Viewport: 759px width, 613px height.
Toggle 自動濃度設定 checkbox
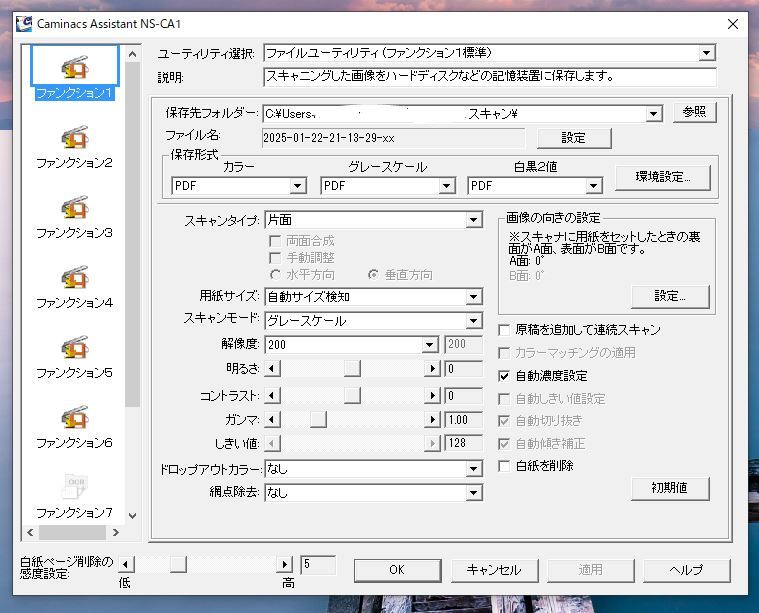[x=504, y=376]
